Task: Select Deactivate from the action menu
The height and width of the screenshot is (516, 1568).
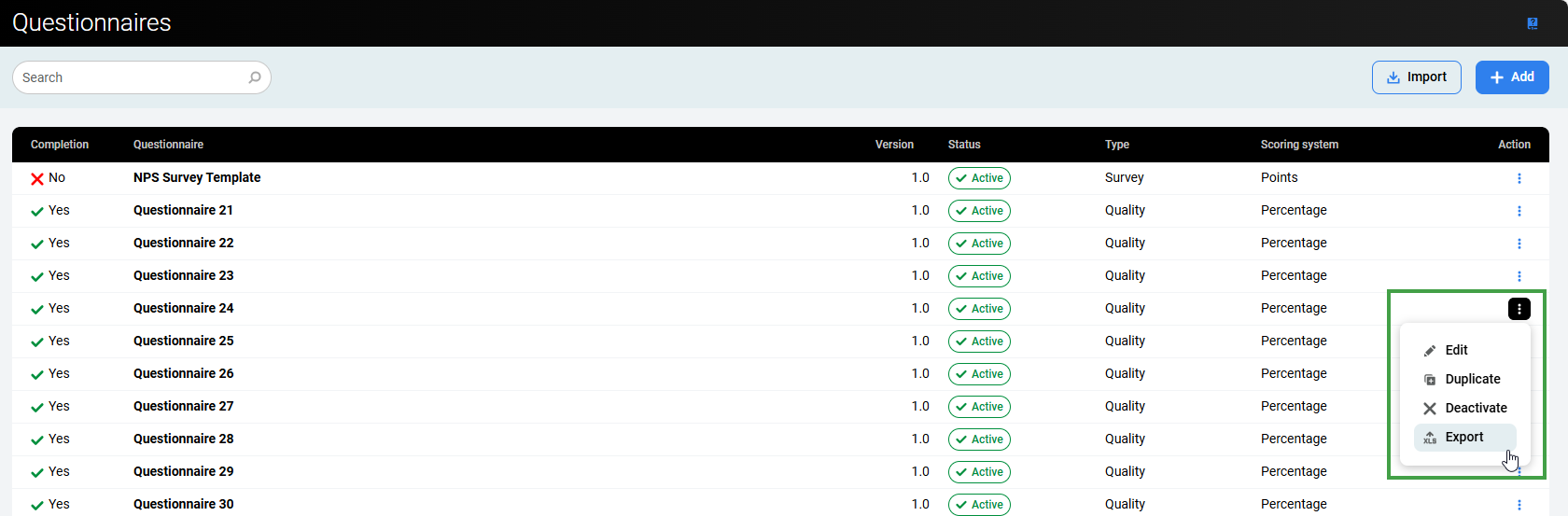Action: coord(1475,408)
